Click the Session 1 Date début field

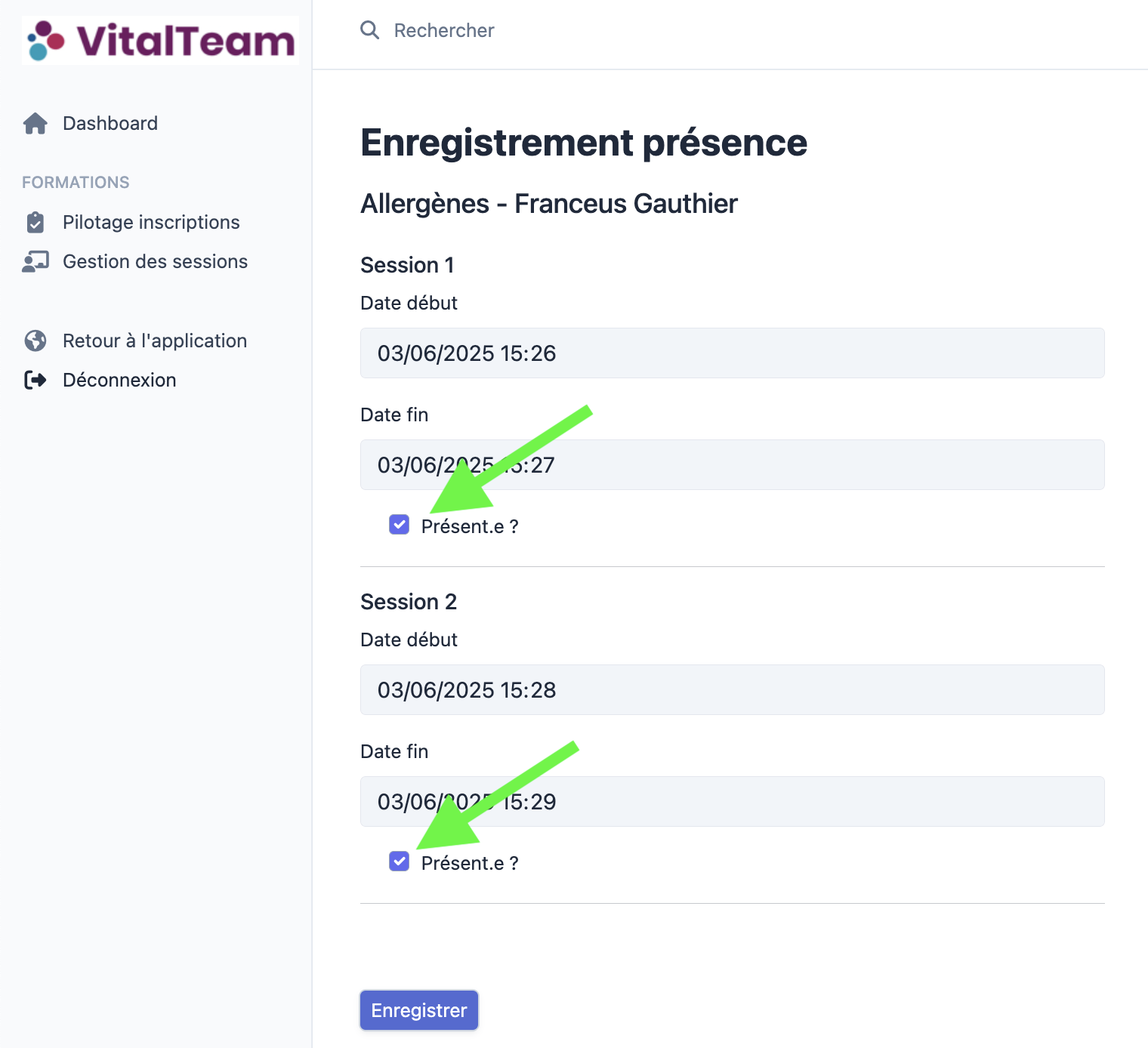tap(732, 353)
